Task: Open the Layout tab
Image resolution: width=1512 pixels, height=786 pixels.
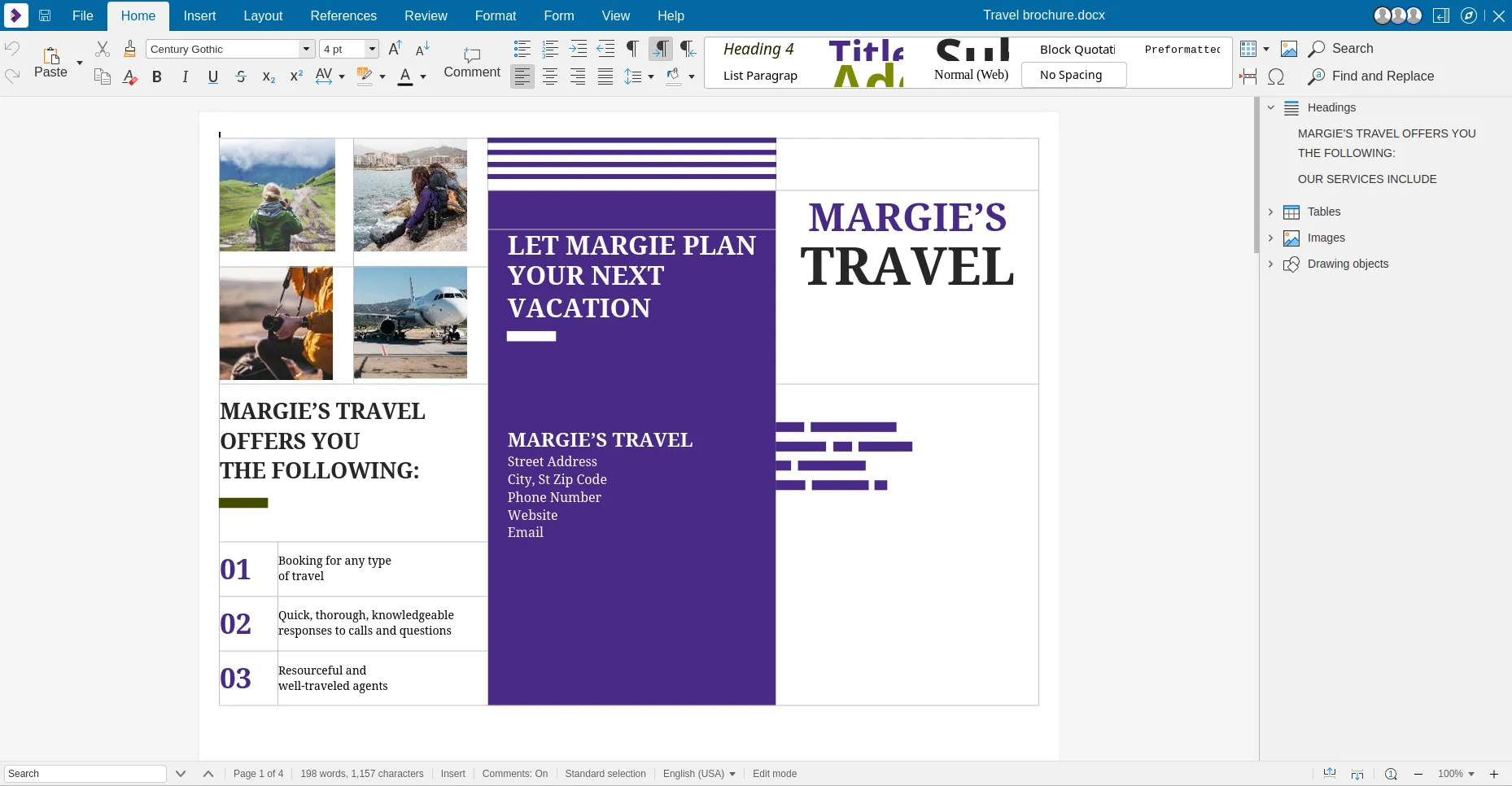Action: [x=263, y=15]
